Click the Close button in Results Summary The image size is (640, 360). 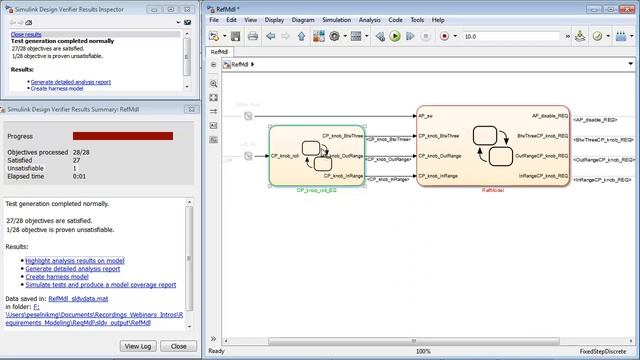pos(178,346)
